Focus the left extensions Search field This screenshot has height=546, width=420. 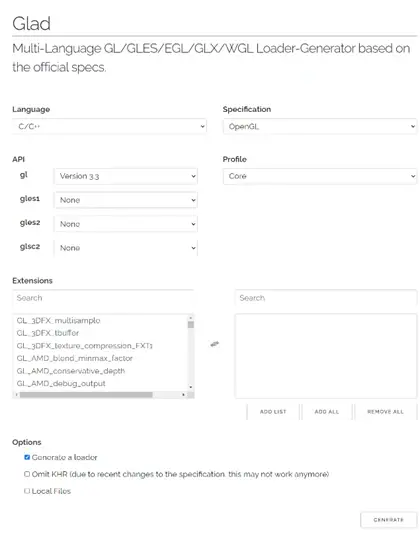coord(103,298)
